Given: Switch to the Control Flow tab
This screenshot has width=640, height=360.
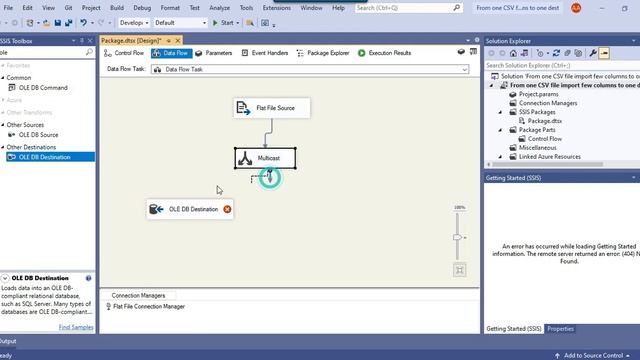Looking at the screenshot, I should (124, 53).
